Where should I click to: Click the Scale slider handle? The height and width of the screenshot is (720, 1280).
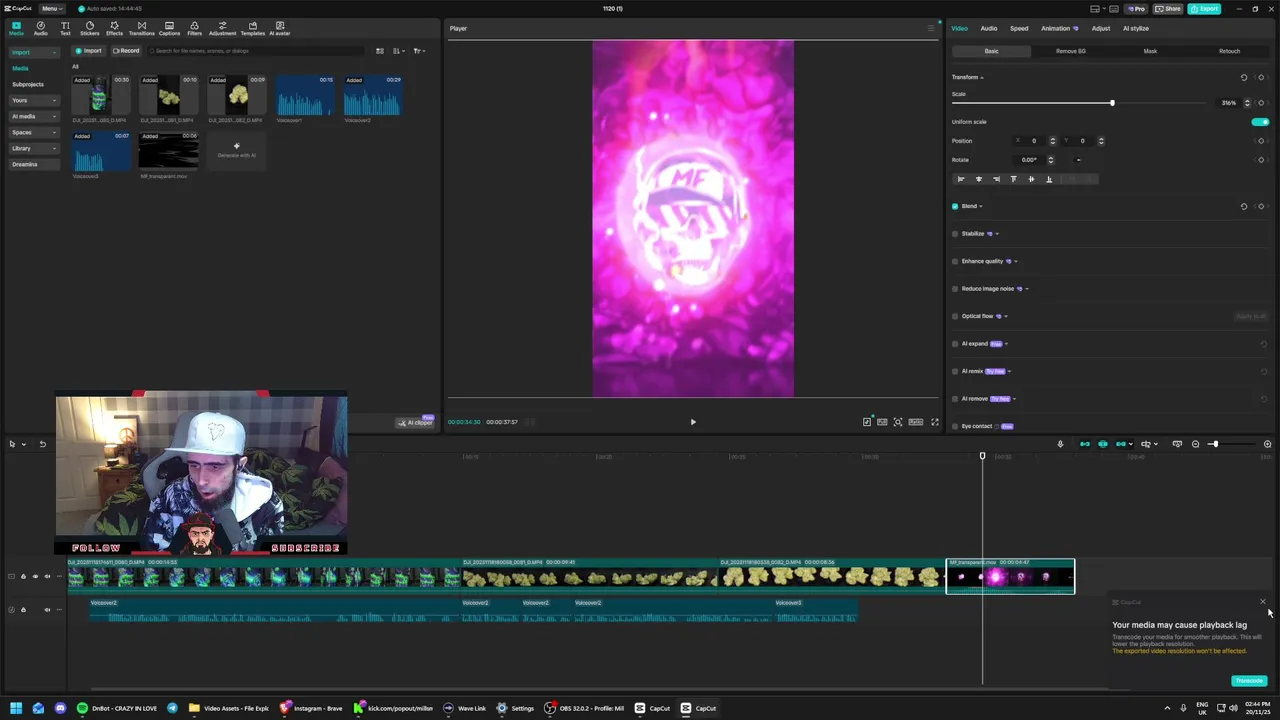pyautogui.click(x=1112, y=103)
